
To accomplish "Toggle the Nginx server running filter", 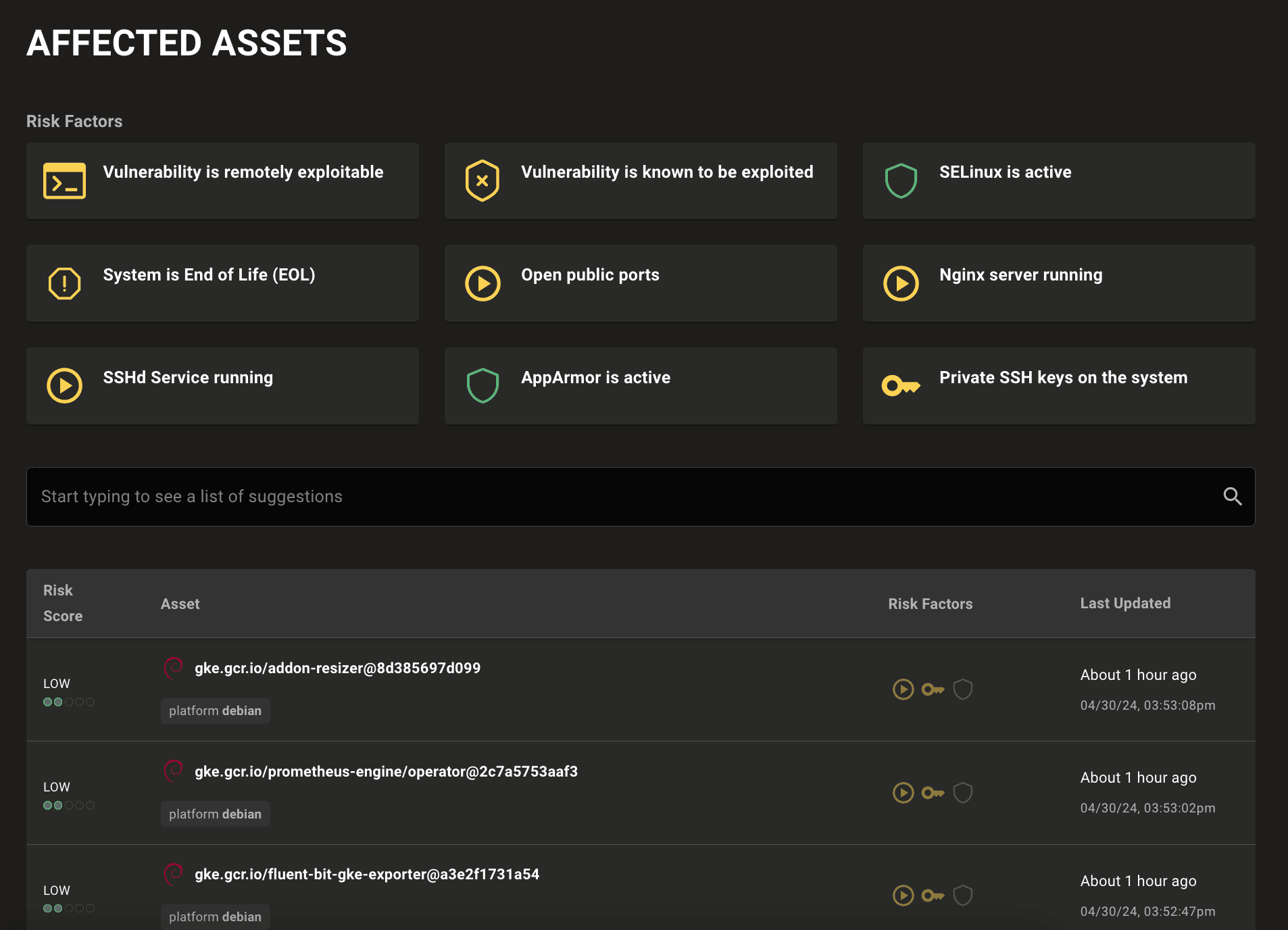I will pyautogui.click(x=1059, y=283).
